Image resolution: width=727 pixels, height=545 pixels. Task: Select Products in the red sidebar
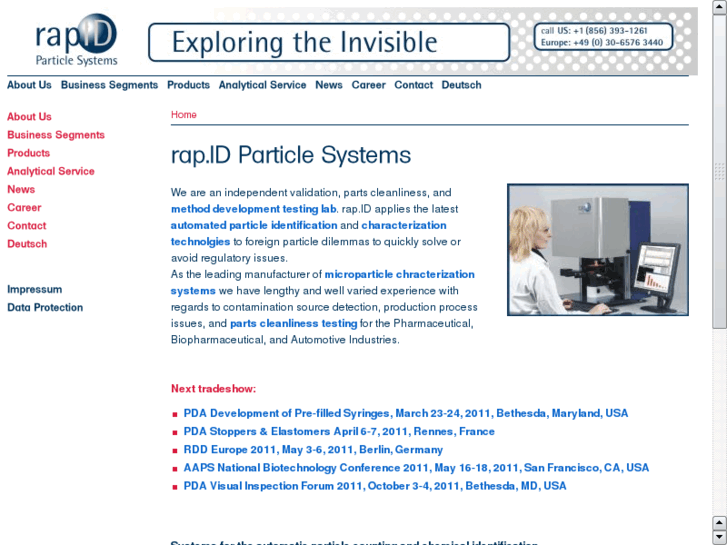tap(28, 153)
